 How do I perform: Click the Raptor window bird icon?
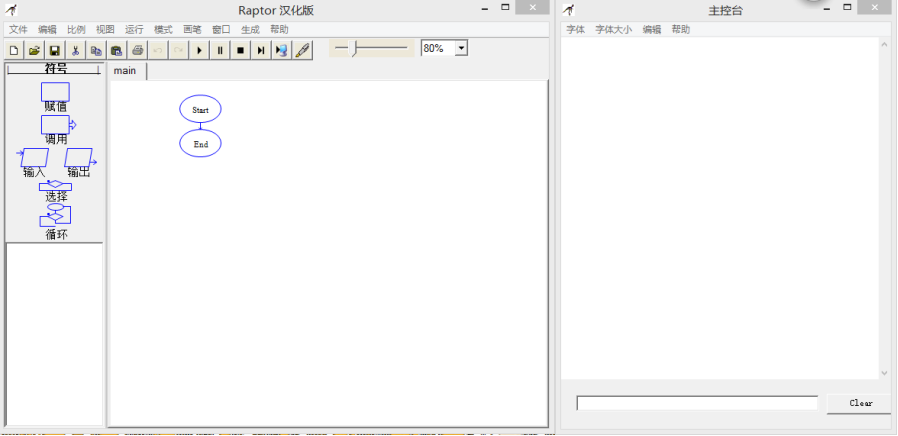(11, 9)
